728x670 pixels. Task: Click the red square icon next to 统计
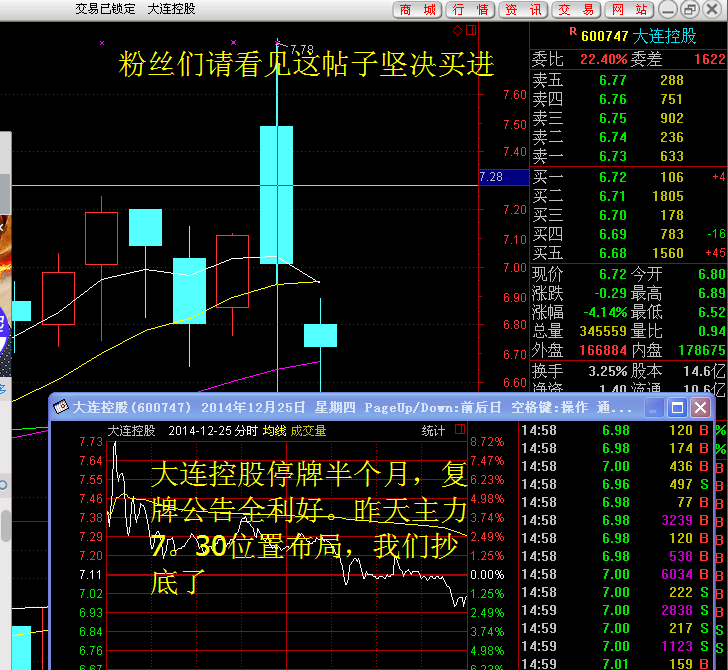pos(460,429)
